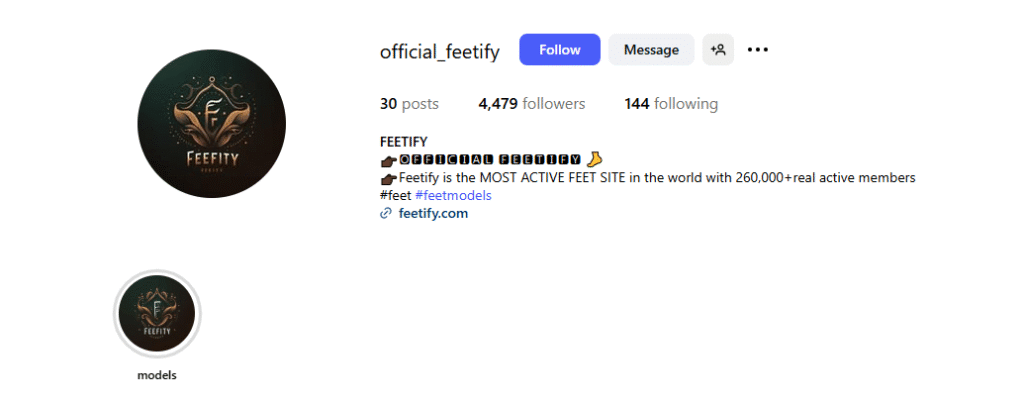Screen dimensions: 1024x401
Task: Select the official_feetify username heading
Action: pos(439,51)
